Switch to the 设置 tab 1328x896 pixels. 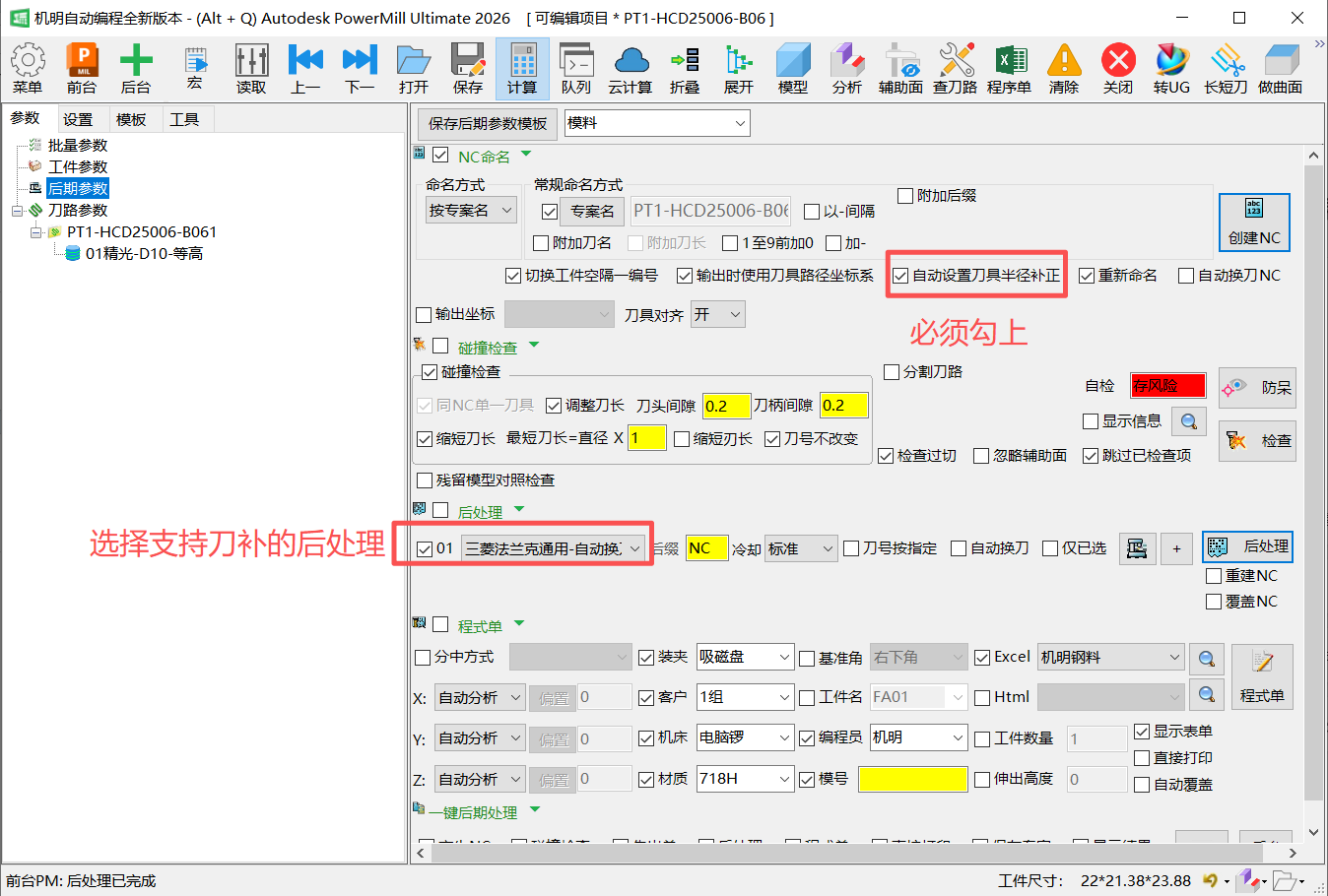[x=78, y=120]
